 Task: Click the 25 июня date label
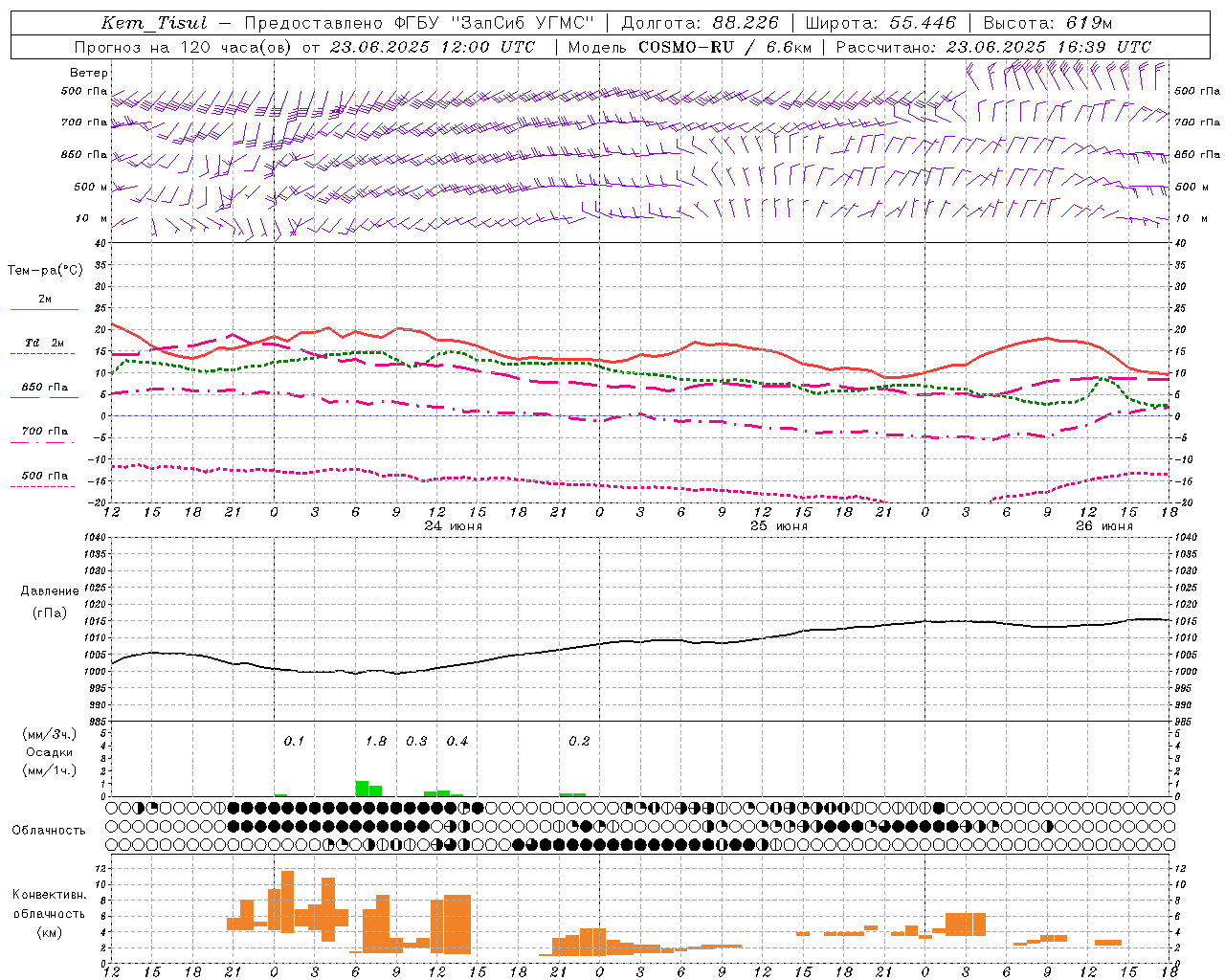778,526
